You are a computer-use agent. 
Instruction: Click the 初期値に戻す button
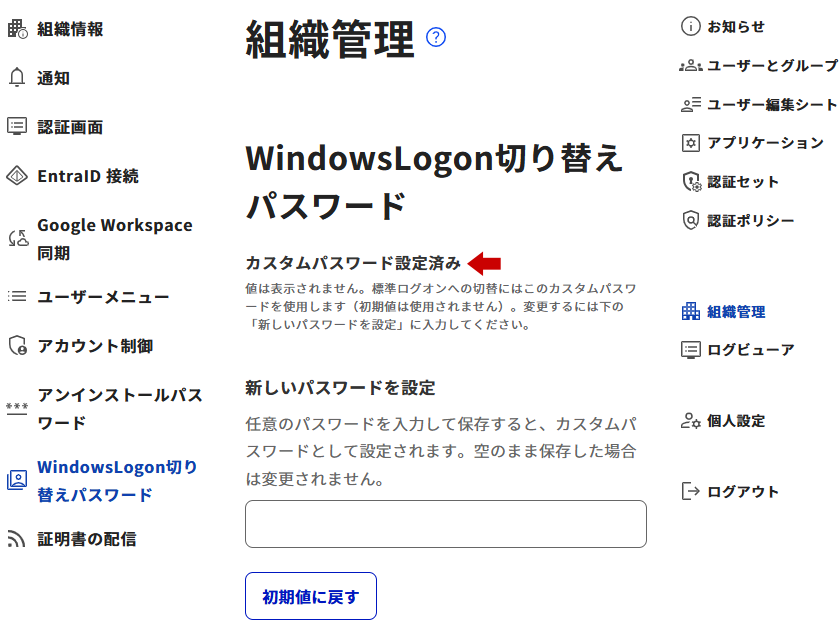(x=311, y=596)
